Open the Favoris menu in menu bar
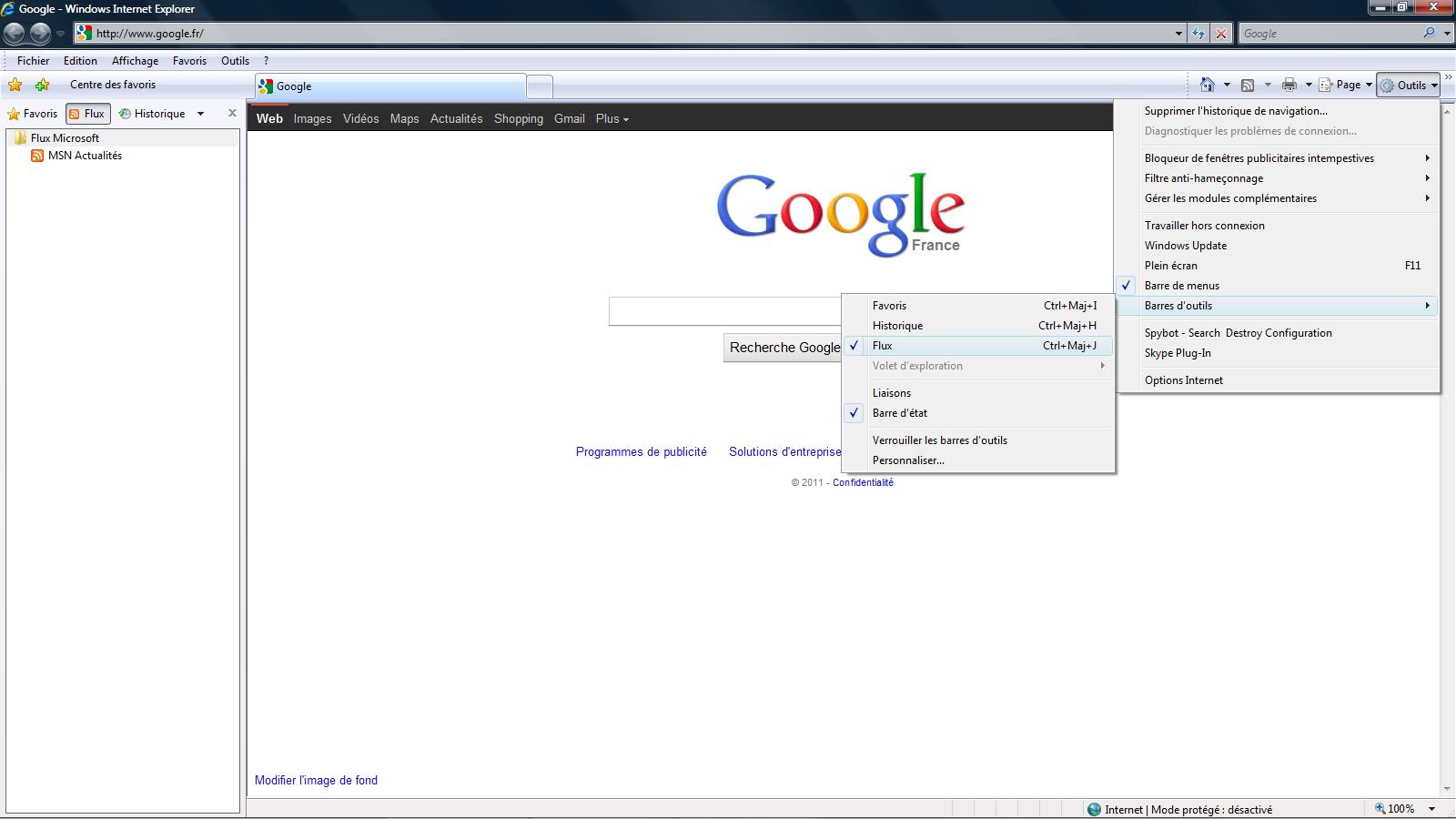Viewport: 1456px width, 819px height. 189,61
